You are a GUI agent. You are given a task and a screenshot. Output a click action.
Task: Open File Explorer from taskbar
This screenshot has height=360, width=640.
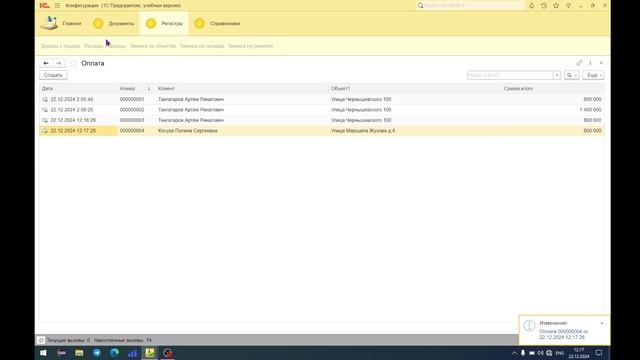[x=79, y=353]
